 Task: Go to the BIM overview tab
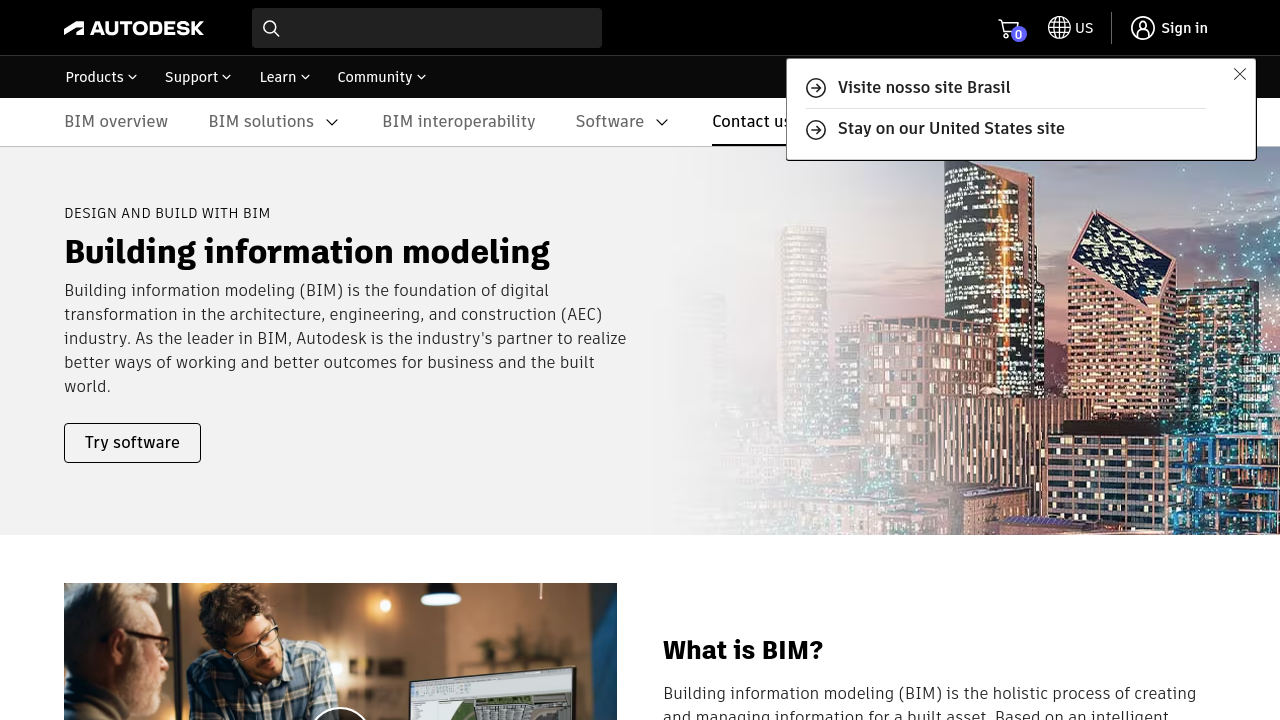pyautogui.click(x=116, y=122)
